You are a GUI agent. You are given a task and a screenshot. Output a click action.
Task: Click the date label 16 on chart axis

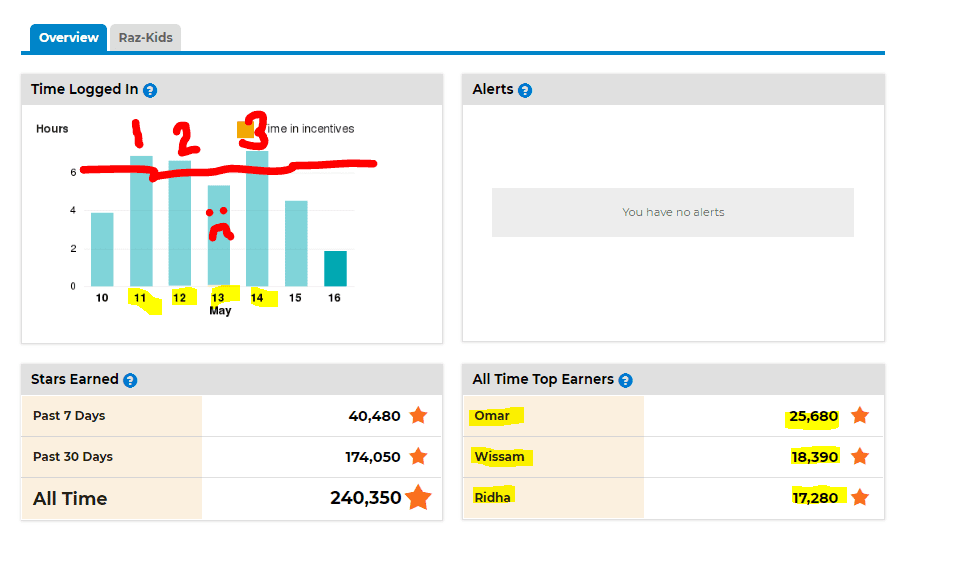click(334, 298)
